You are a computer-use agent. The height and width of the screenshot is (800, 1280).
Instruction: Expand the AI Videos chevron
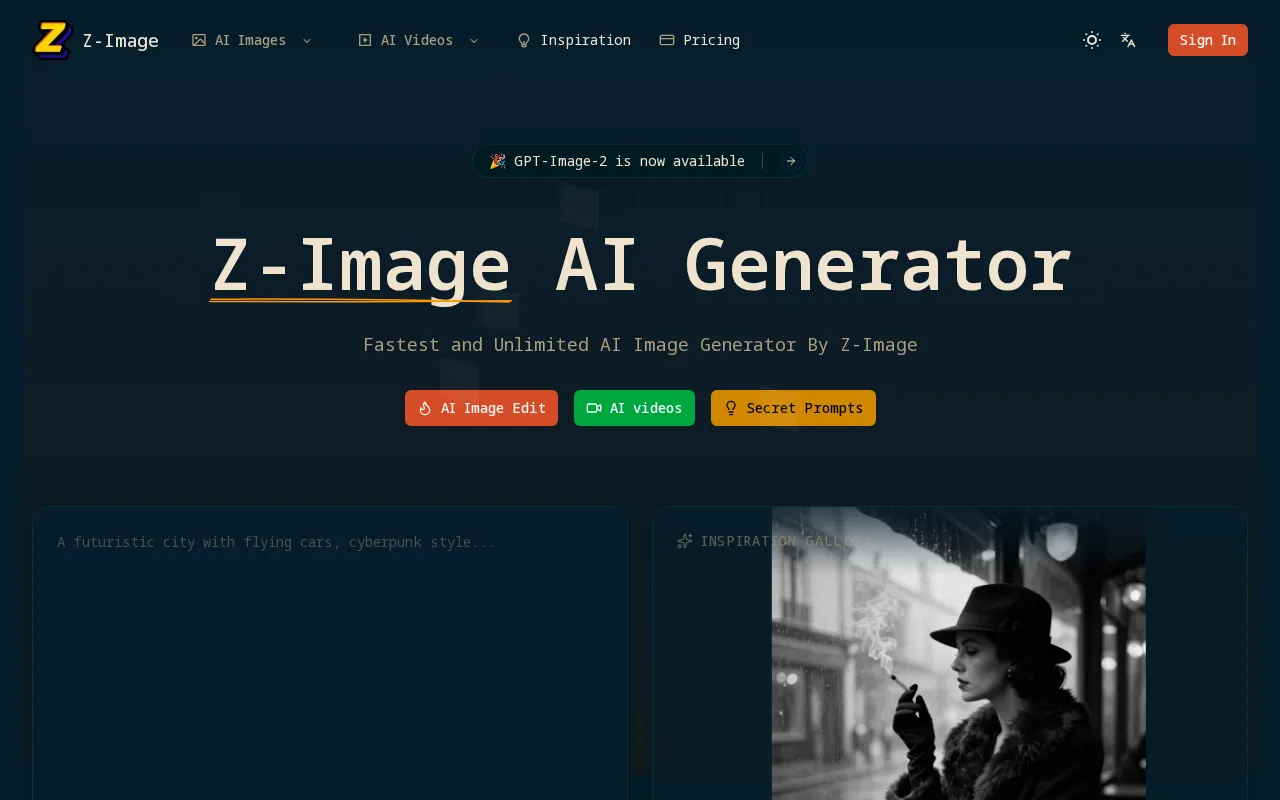pyautogui.click(x=474, y=40)
